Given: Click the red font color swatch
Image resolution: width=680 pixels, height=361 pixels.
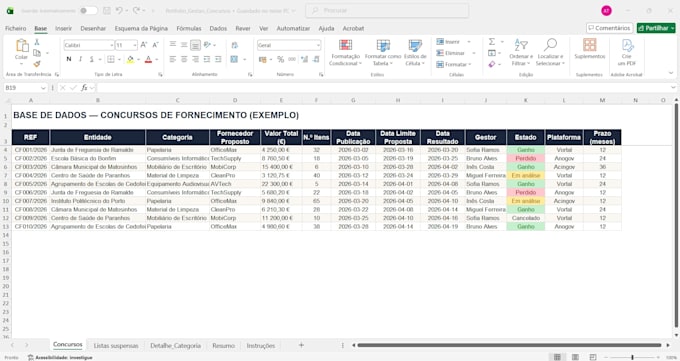Looking at the screenshot, I should 148,59.
